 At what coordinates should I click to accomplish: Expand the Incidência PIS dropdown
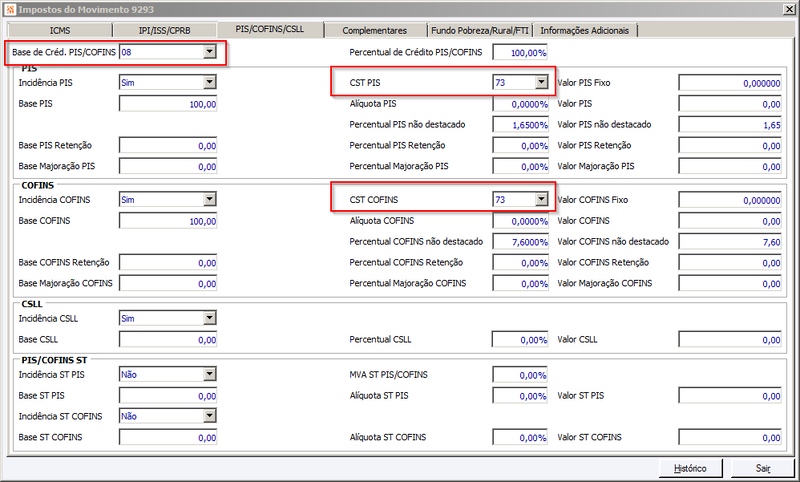210,82
